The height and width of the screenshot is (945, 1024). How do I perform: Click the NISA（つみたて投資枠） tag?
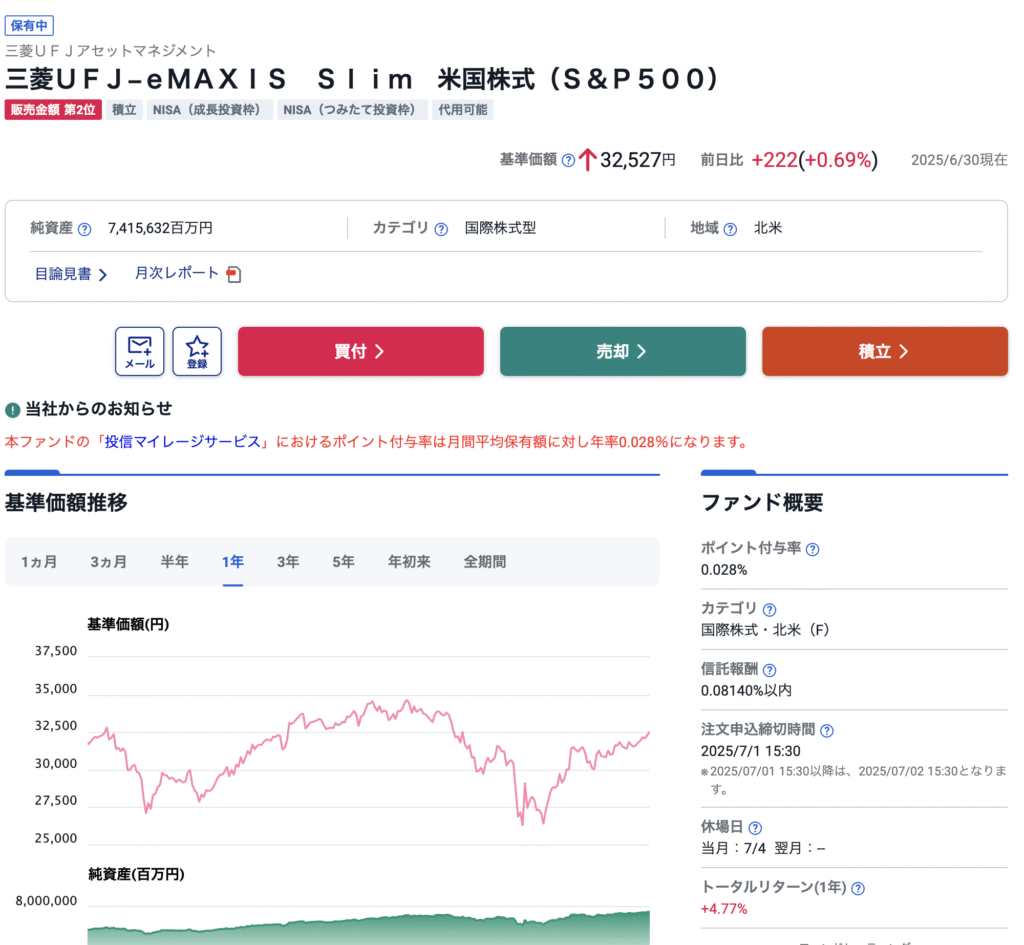tap(353, 110)
